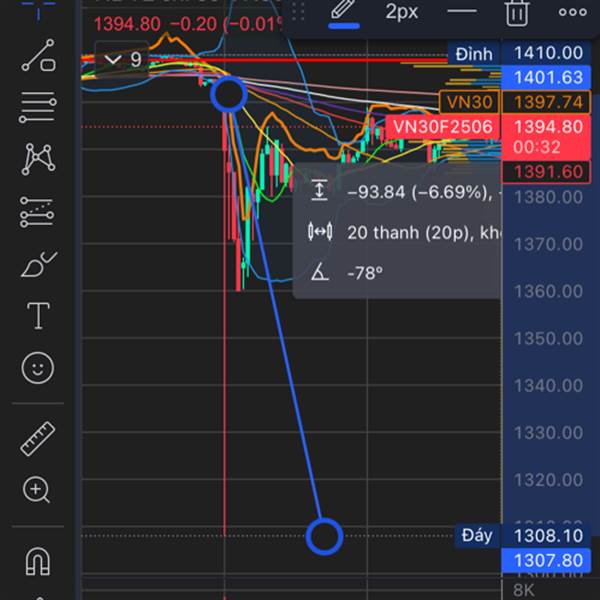Viewport: 600px width, 600px height.
Task: Toggle magnet mode for drawings
Action: (x=38, y=561)
